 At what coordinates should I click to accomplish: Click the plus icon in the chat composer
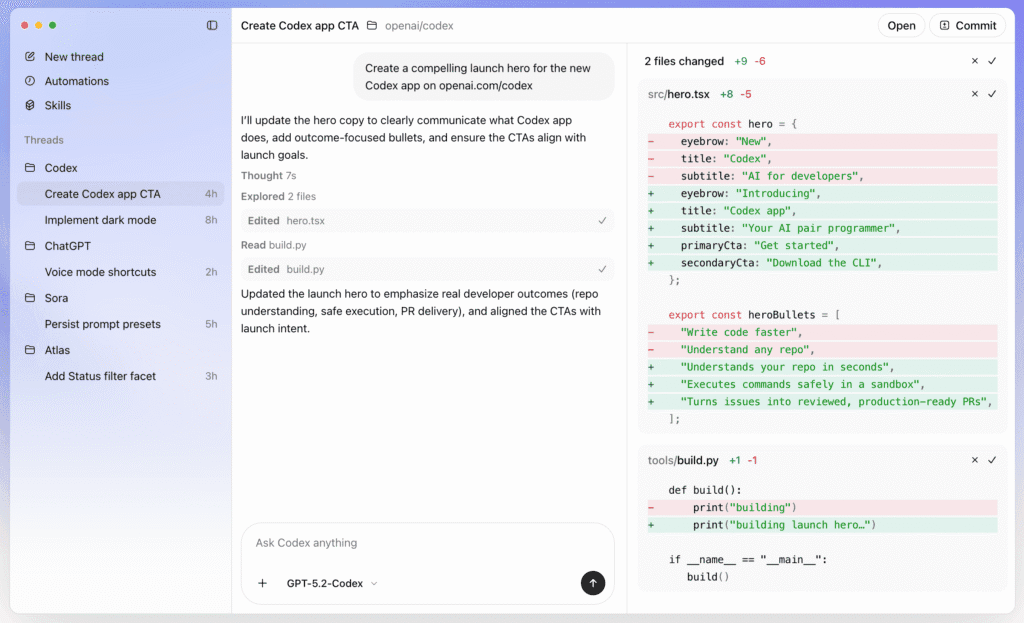261,583
